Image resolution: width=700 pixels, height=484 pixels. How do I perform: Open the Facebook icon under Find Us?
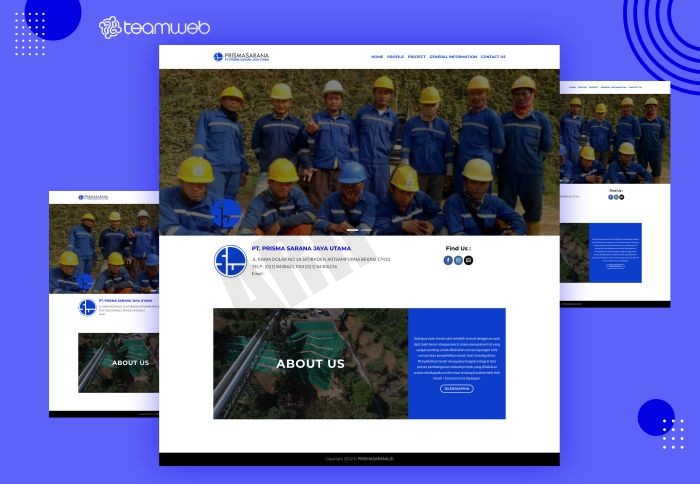[448, 260]
